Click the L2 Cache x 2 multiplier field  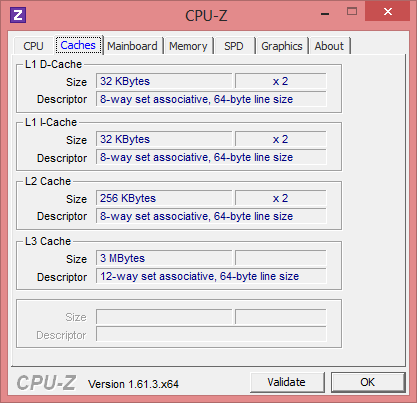(281, 198)
